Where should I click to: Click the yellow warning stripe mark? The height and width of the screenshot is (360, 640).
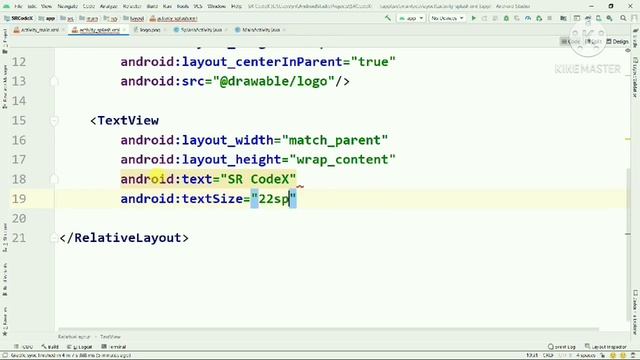point(628,139)
